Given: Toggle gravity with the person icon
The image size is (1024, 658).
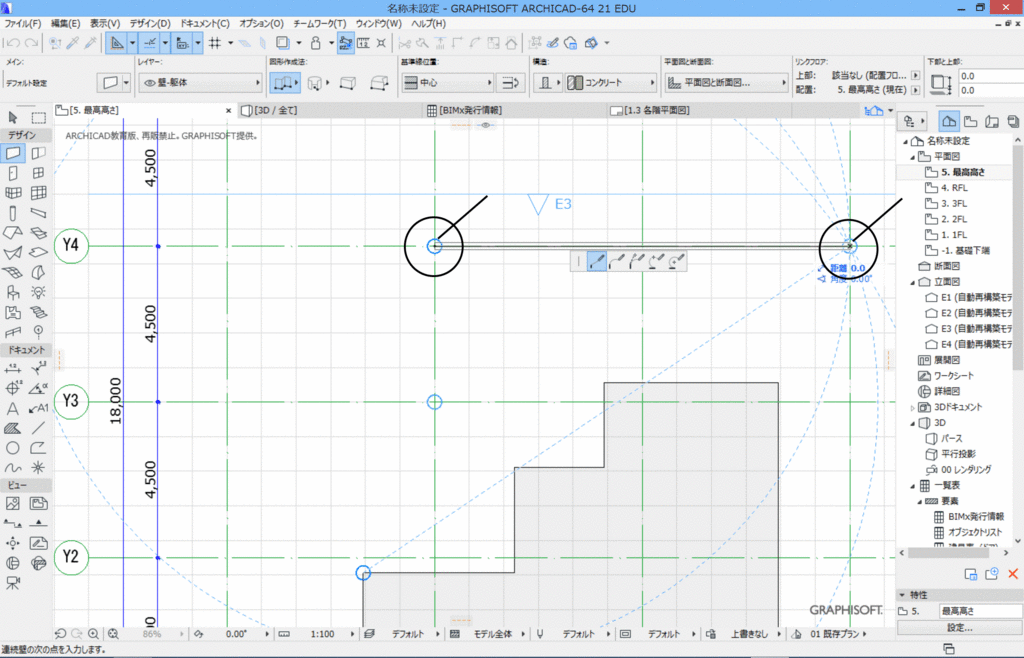Looking at the screenshot, I should pos(314,41).
